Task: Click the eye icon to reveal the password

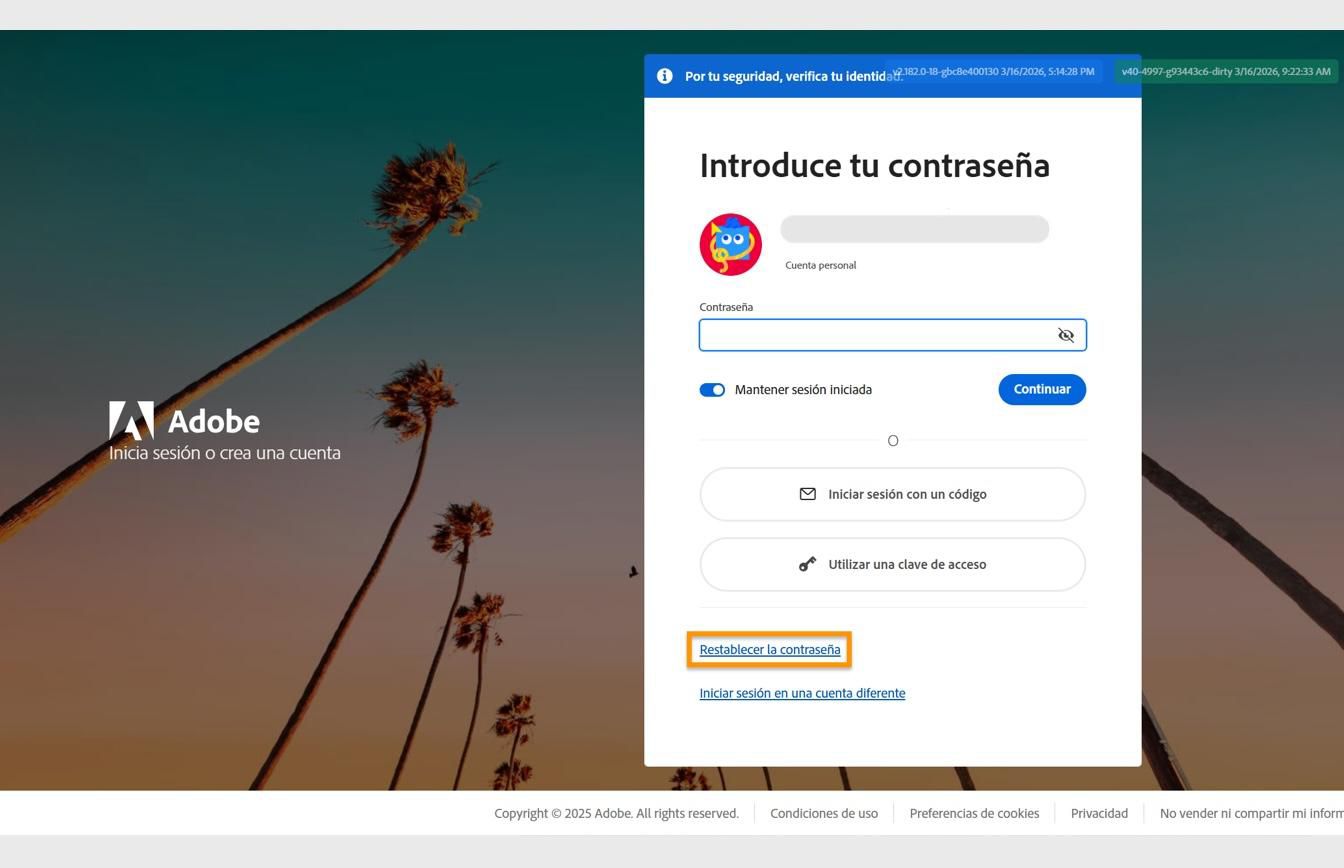Action: click(1065, 335)
